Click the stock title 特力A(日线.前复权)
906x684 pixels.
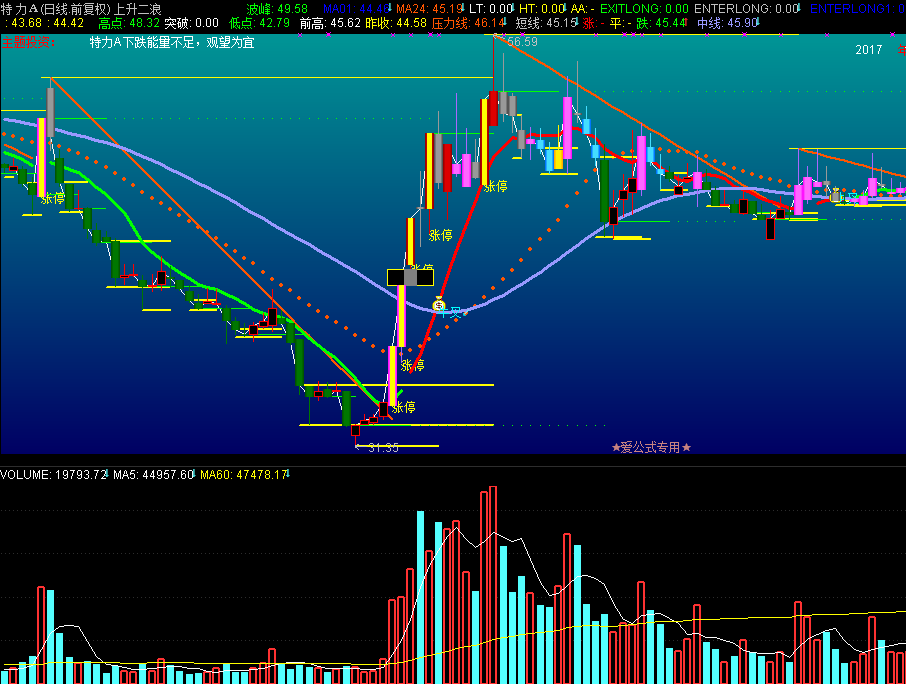tap(57, 9)
